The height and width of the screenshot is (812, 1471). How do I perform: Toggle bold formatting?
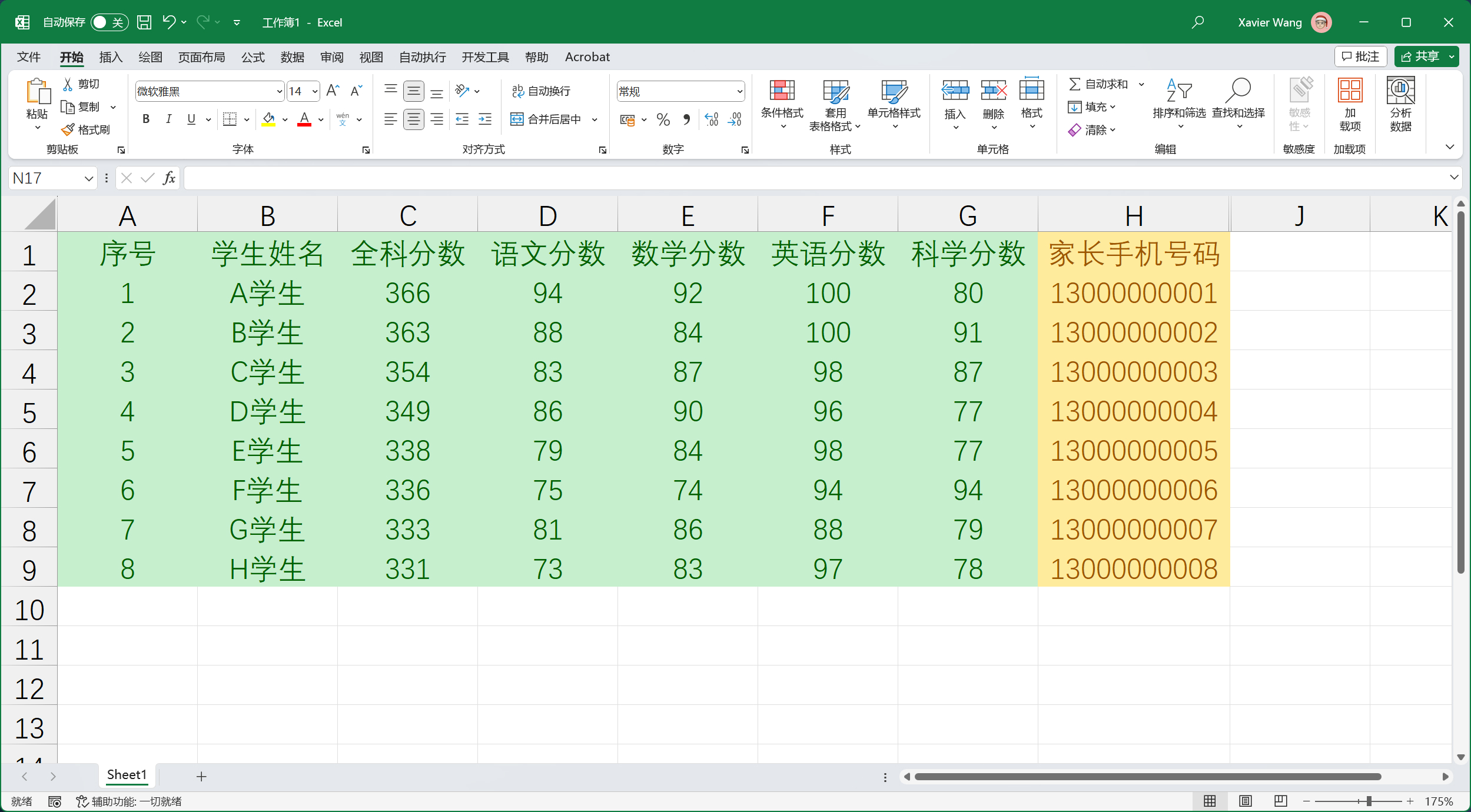pos(146,119)
